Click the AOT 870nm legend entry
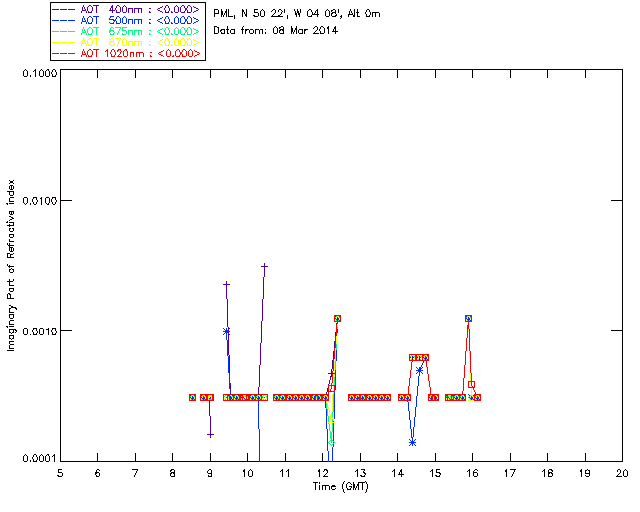 (127, 42)
